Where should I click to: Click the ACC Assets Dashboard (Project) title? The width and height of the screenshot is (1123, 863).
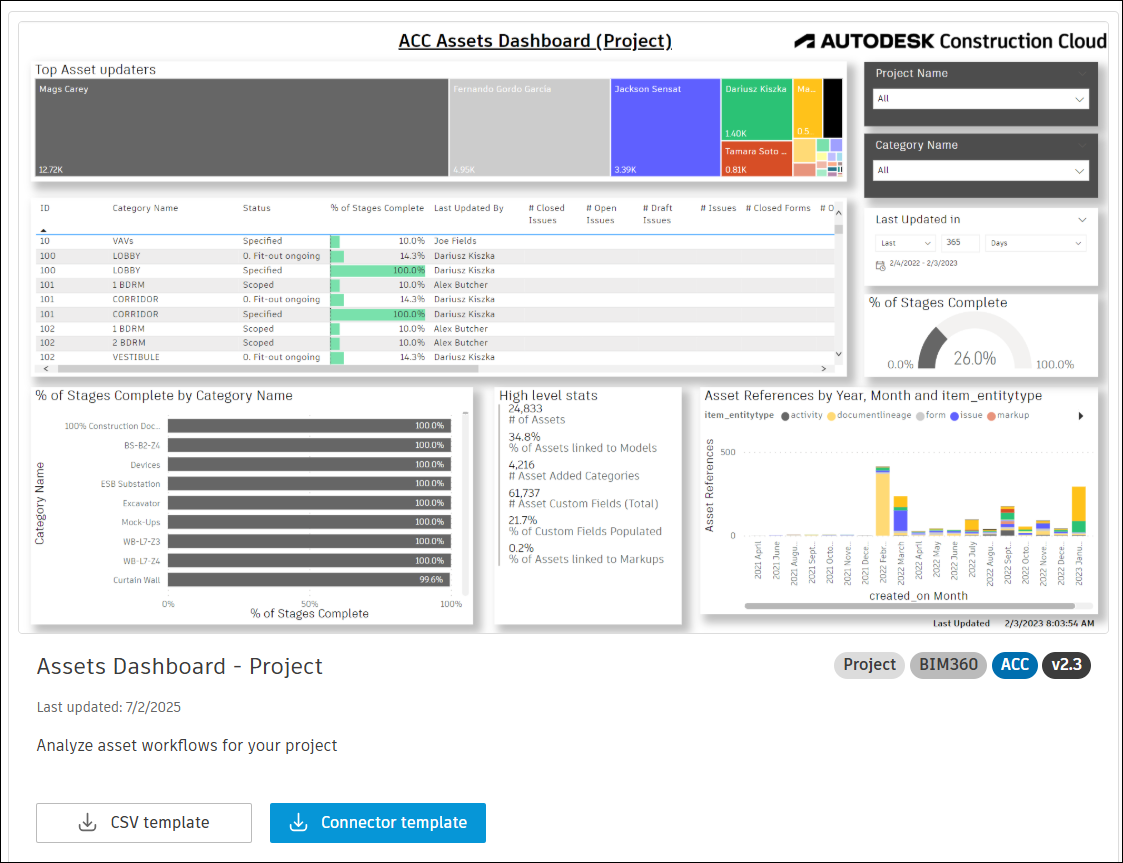535,41
